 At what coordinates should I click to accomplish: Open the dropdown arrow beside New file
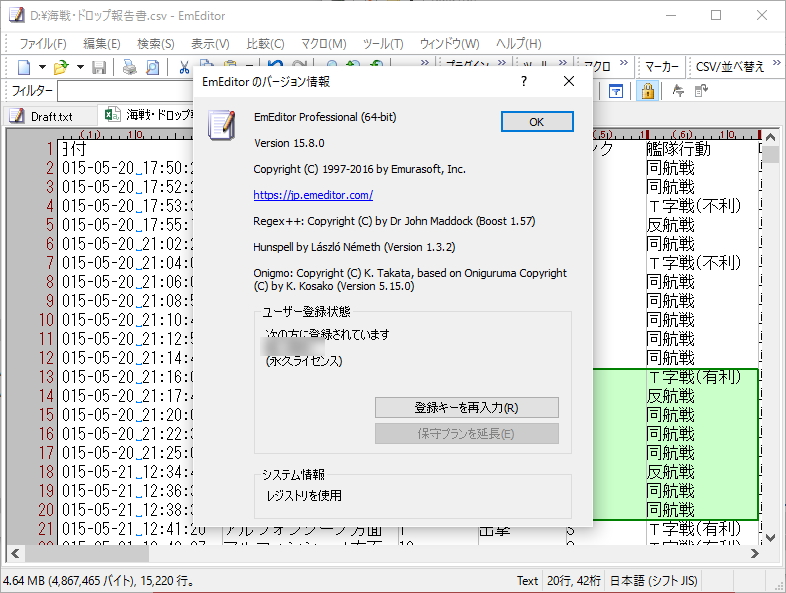click(x=42, y=67)
